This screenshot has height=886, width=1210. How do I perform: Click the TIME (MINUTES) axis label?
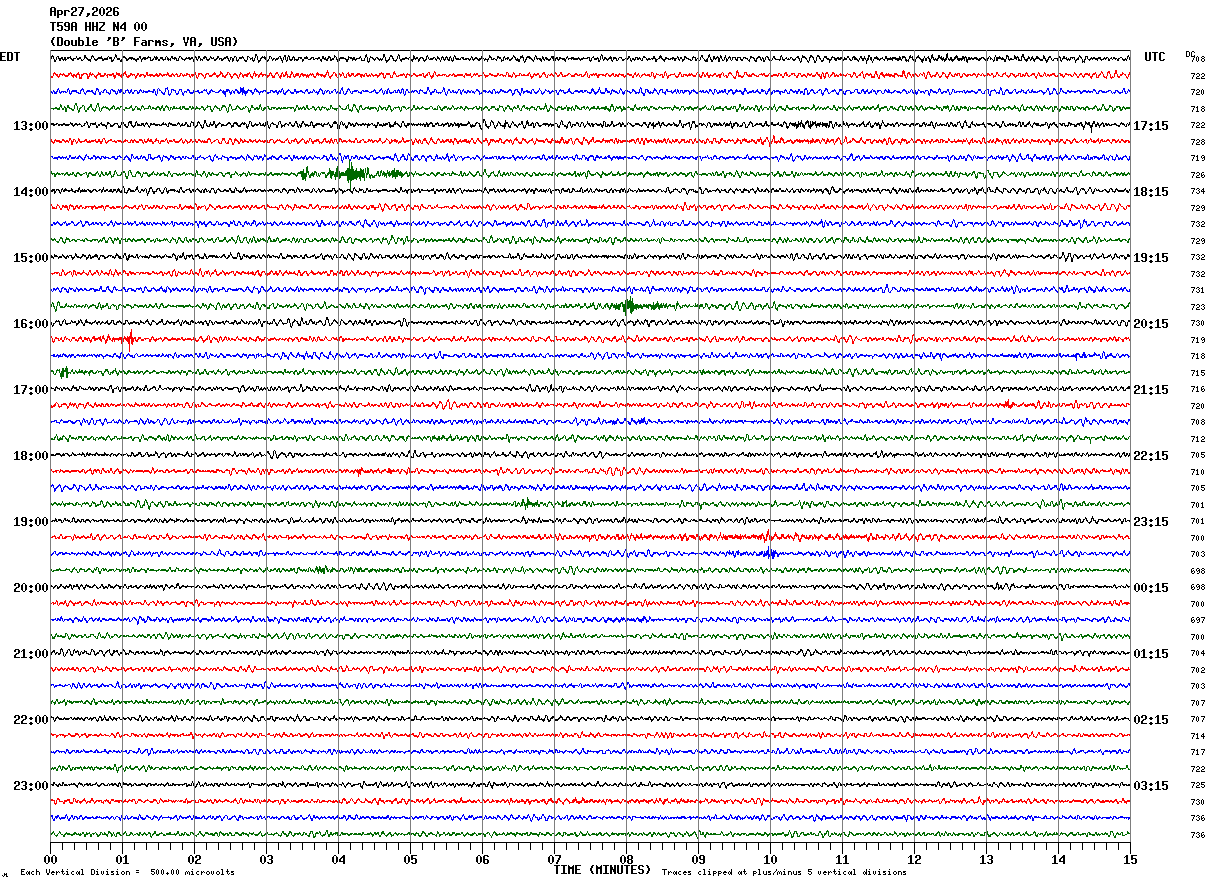click(602, 870)
